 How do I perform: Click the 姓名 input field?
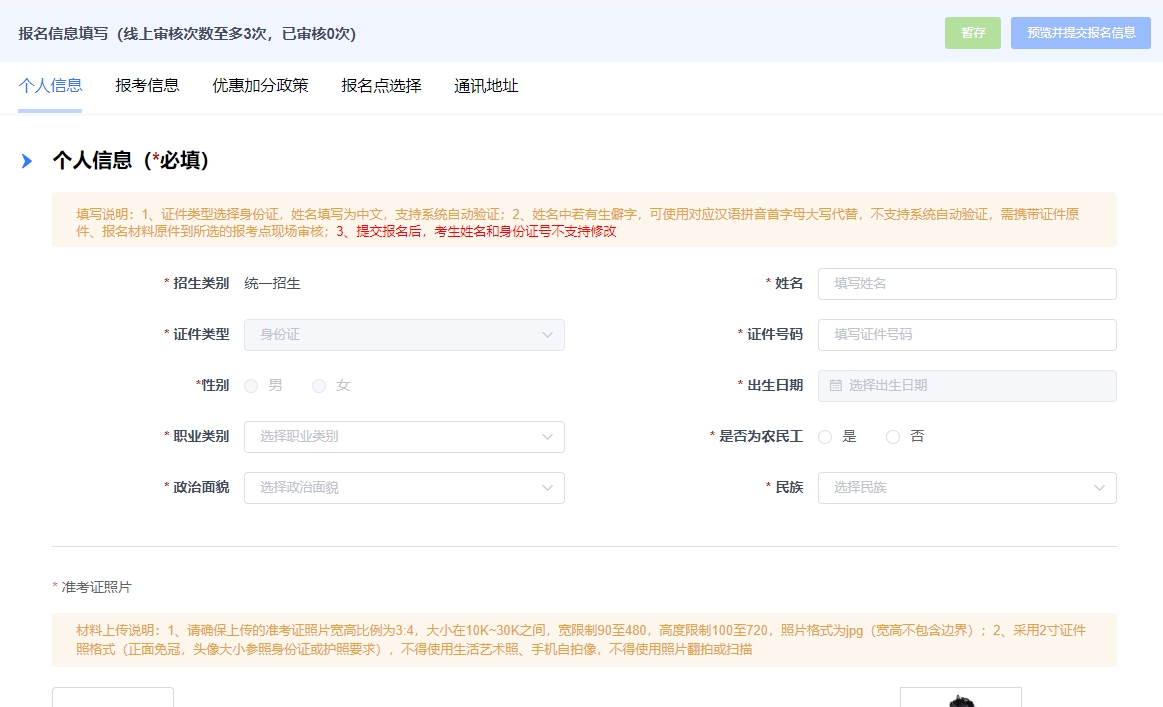click(966, 284)
